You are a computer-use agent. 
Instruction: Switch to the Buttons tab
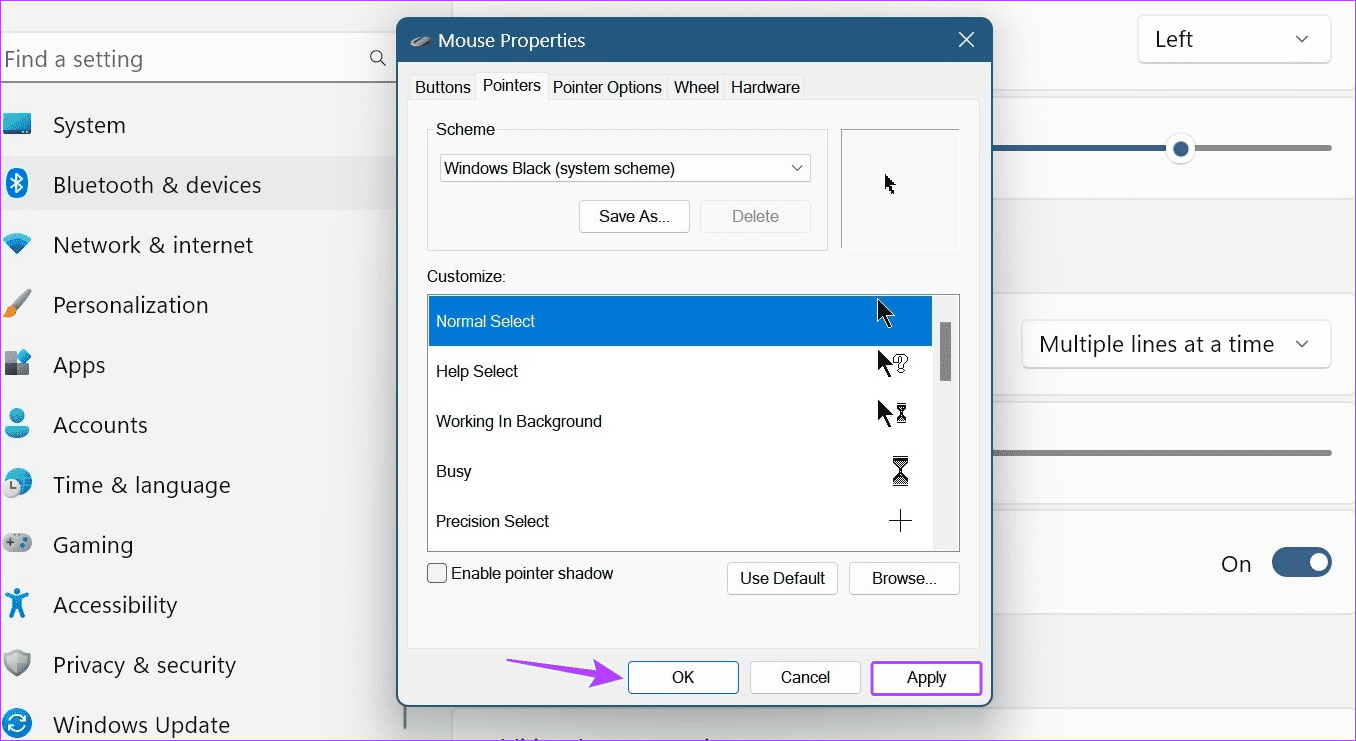(x=442, y=87)
